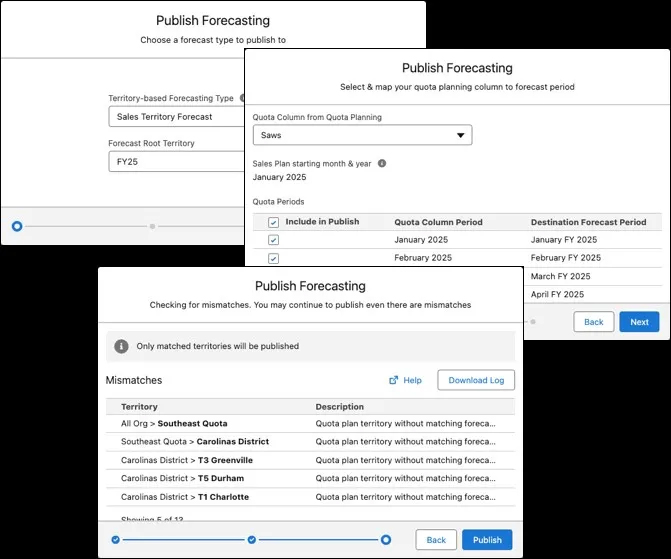The height and width of the screenshot is (559, 671).
Task: Click the info icon by Territory-based Forecasting Type
Action: 242,98
